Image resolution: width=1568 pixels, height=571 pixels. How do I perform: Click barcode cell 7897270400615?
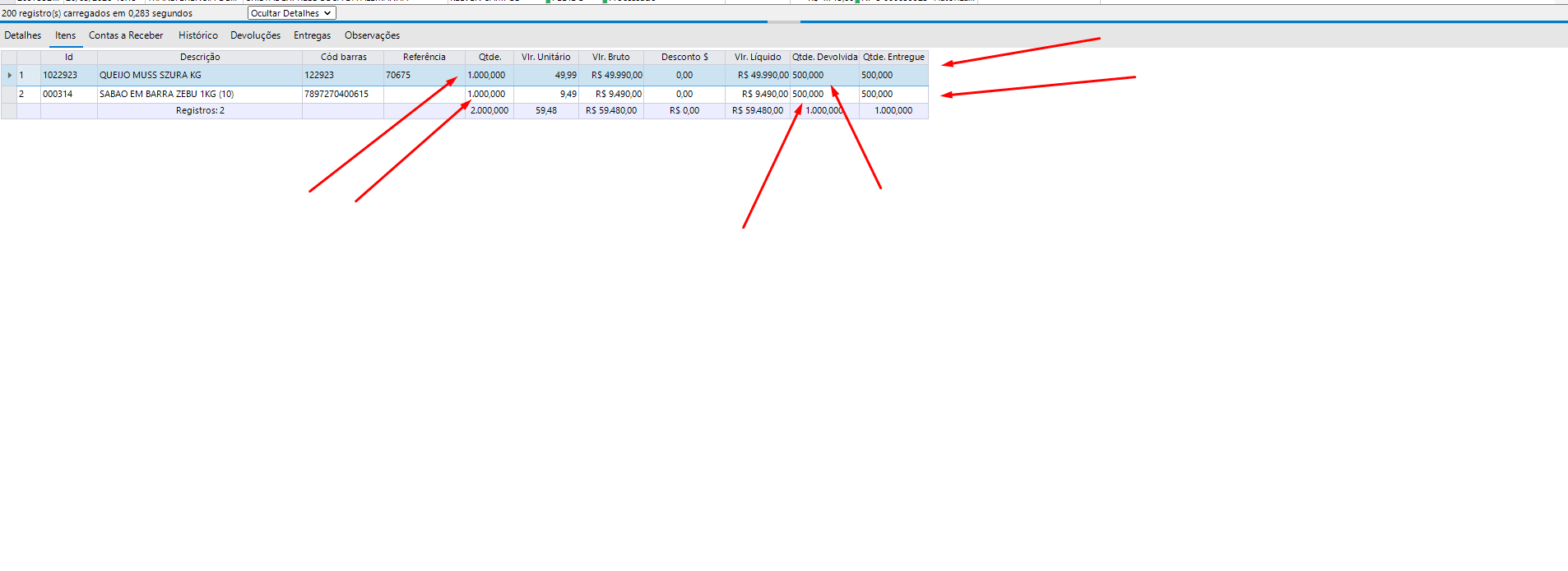343,94
